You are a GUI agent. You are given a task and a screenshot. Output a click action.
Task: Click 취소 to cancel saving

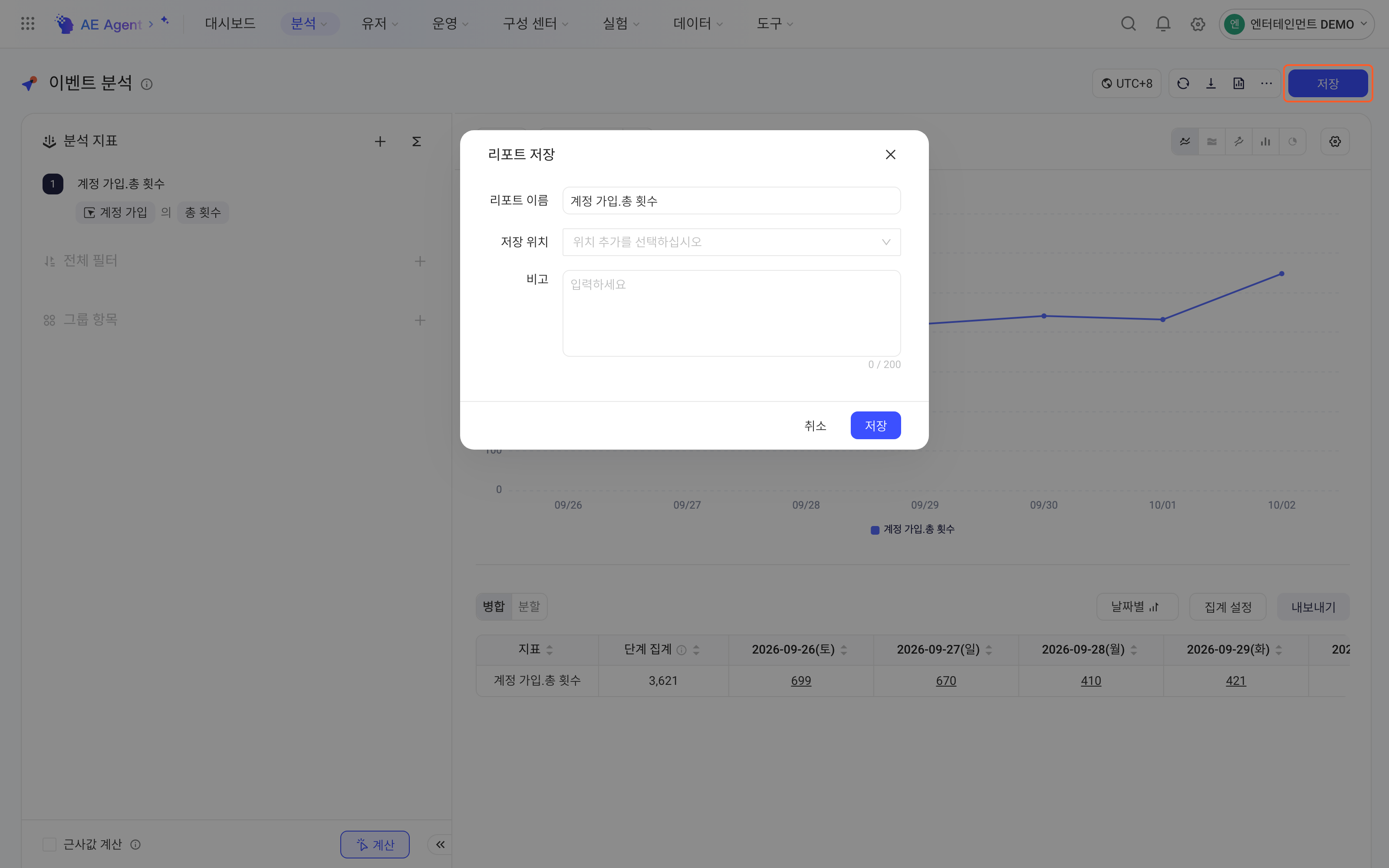tap(815, 425)
